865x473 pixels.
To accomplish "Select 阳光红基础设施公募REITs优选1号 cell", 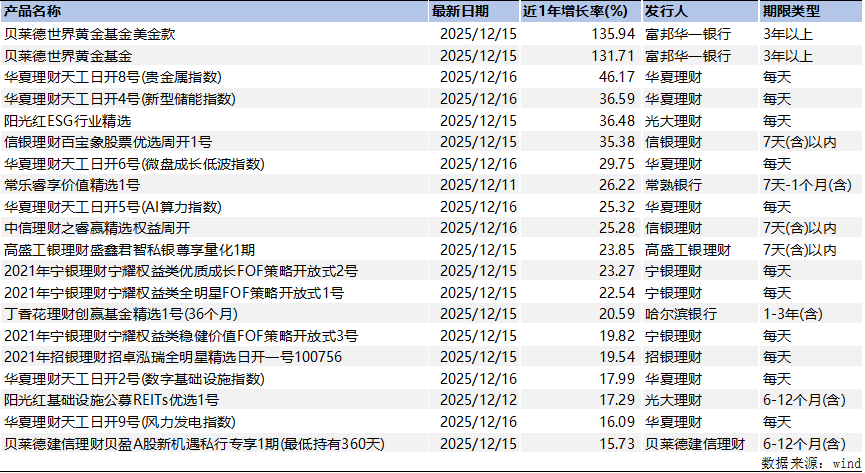I will click(111, 400).
